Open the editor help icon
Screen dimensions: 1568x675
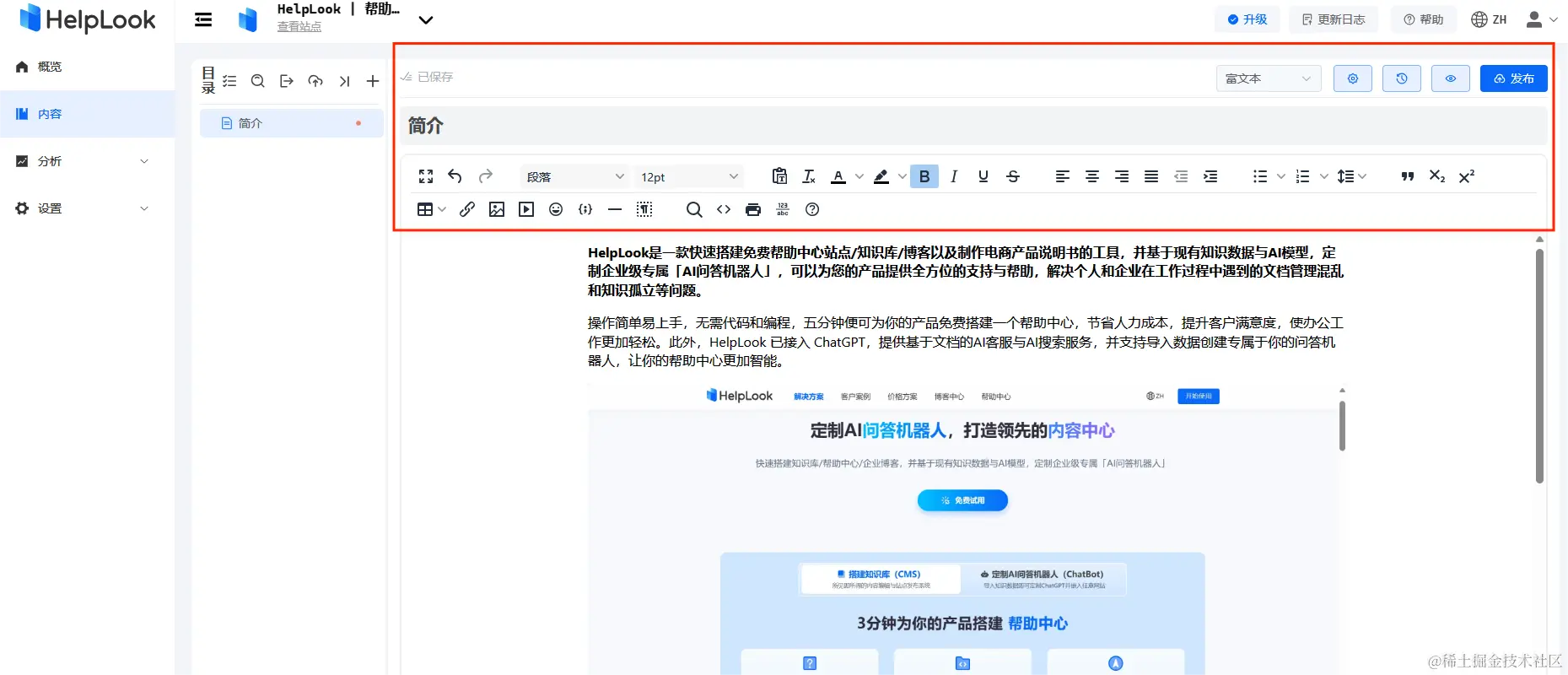[x=812, y=209]
